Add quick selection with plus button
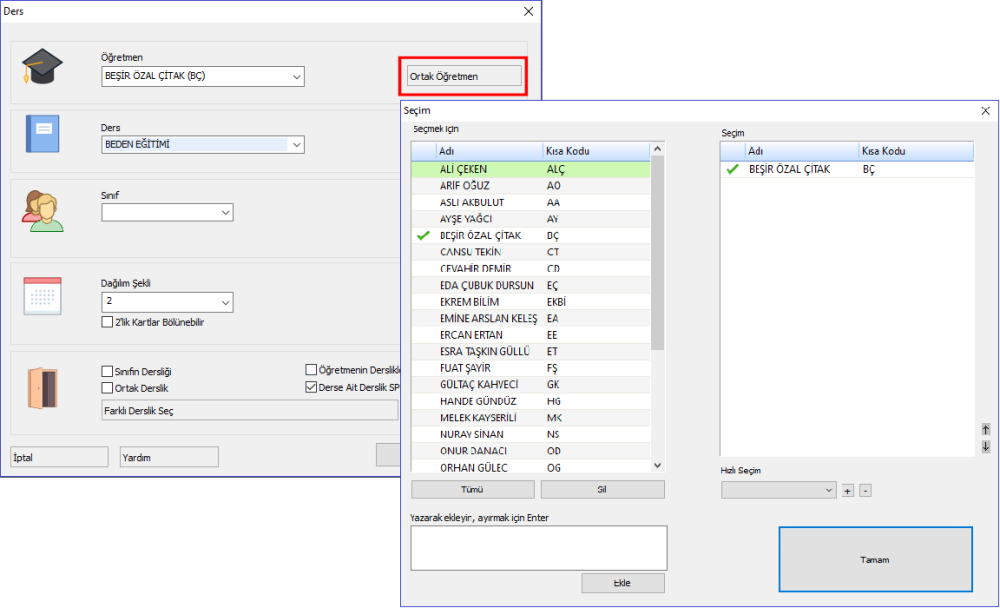This screenshot has width=1000, height=608. tap(848, 491)
